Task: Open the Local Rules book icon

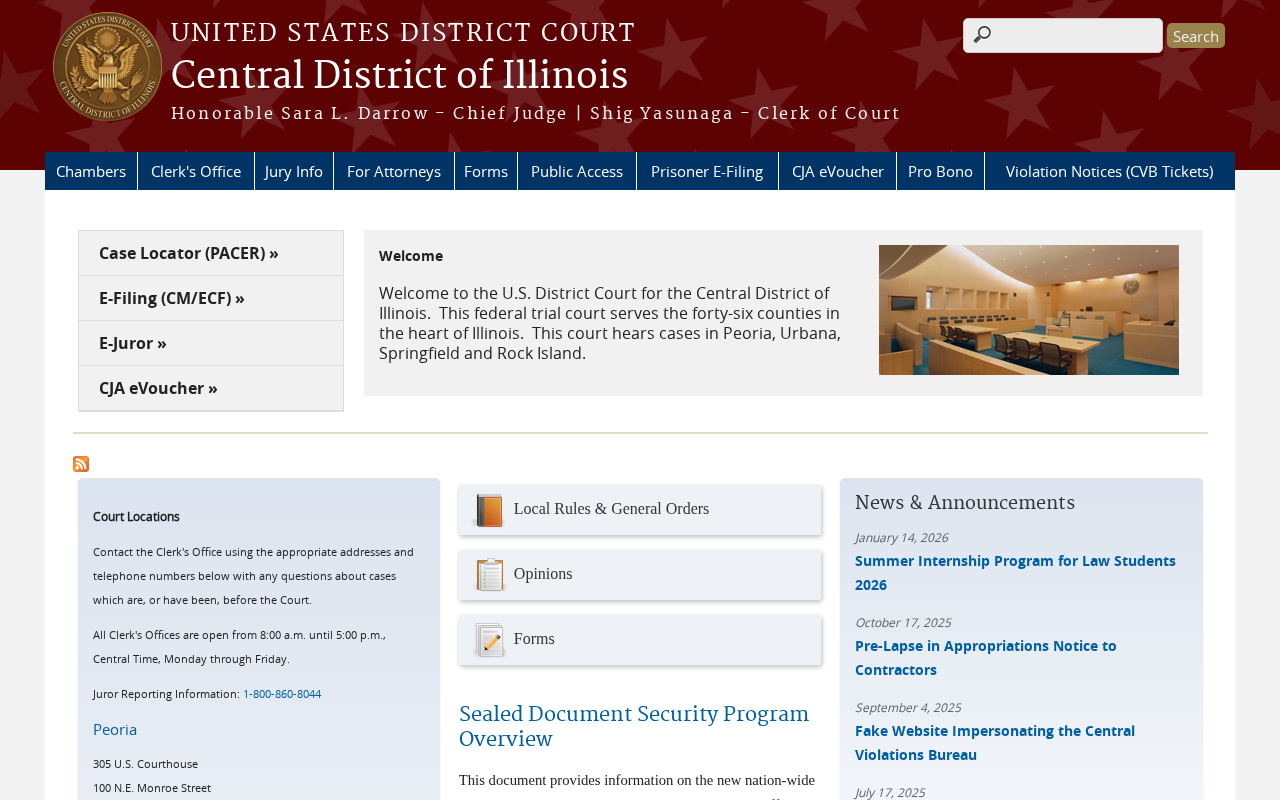Action: click(489, 510)
